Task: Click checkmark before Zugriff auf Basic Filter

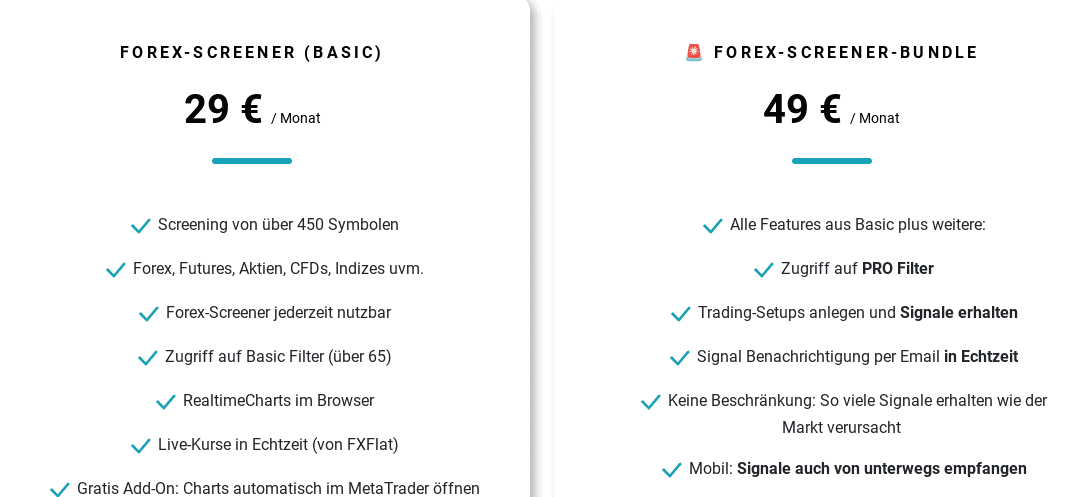Action: 148,358
